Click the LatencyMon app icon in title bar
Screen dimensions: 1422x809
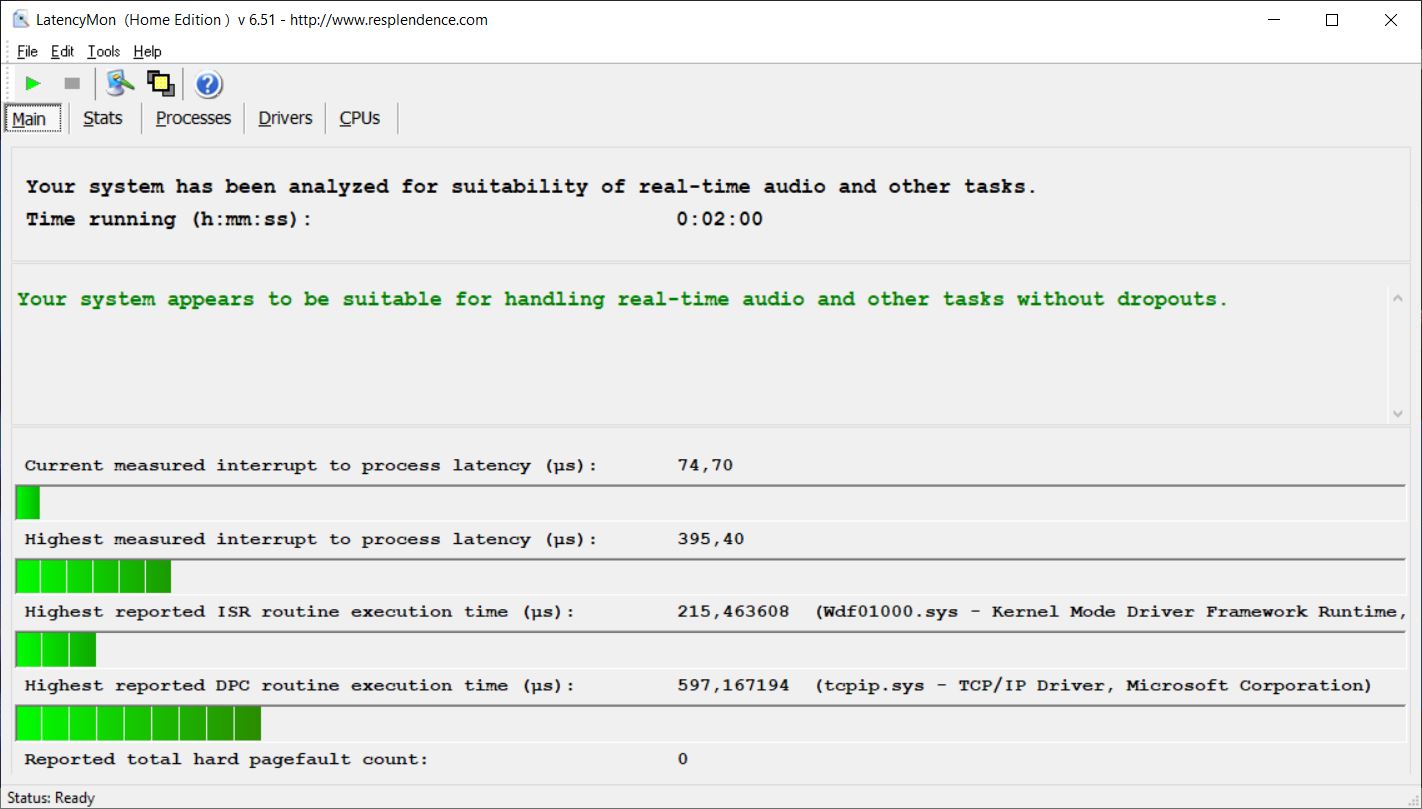20,20
